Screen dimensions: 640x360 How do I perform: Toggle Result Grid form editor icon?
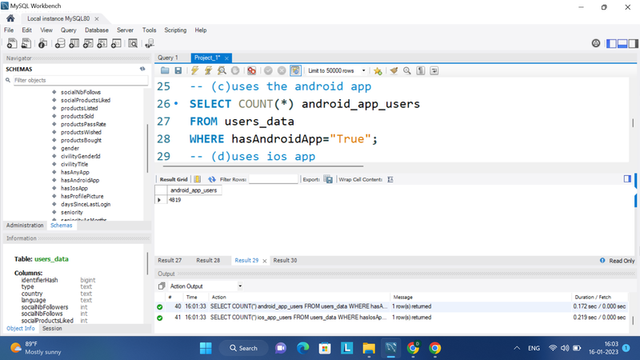click(x=197, y=179)
